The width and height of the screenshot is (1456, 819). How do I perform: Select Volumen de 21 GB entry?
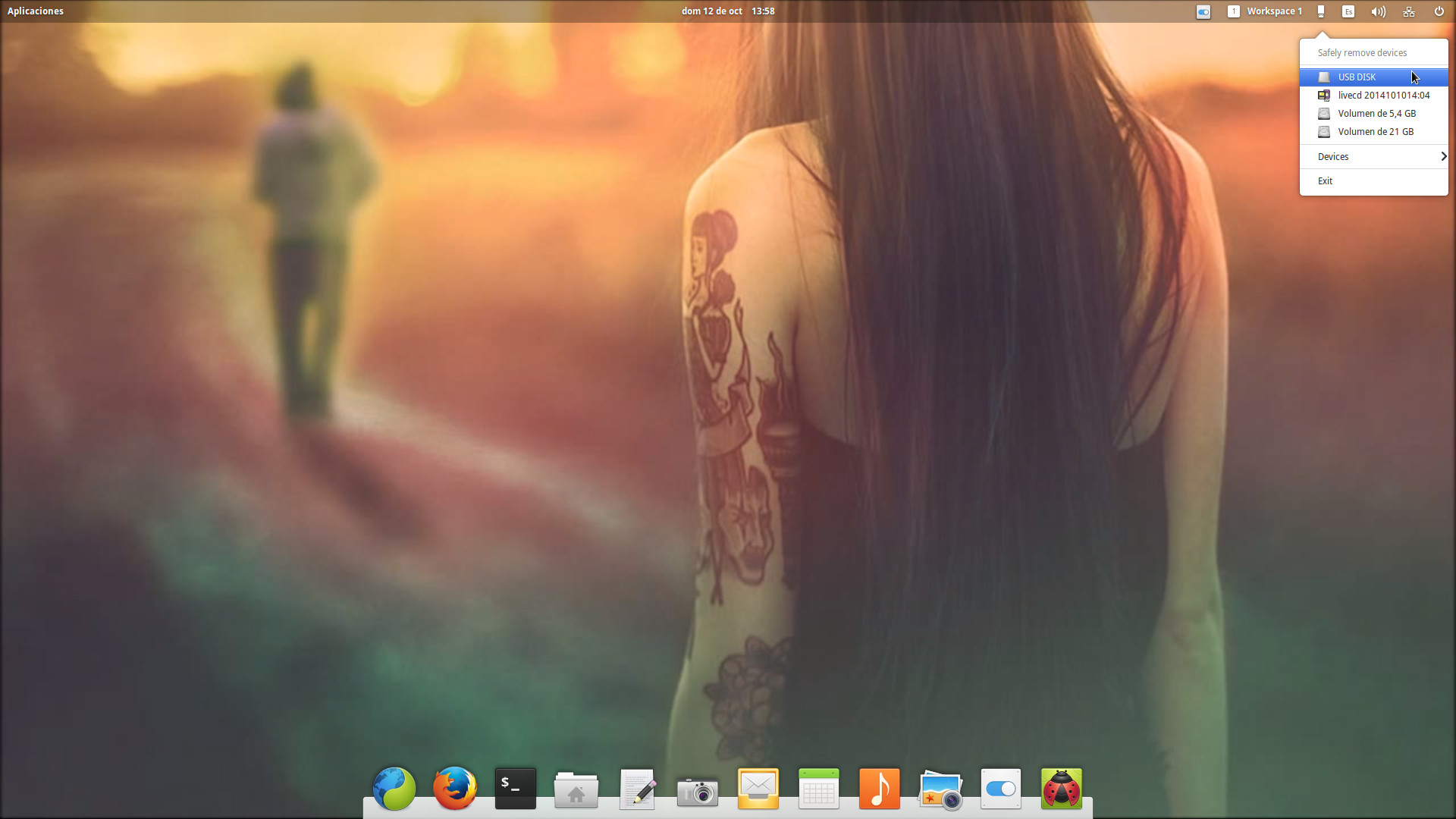click(1374, 132)
